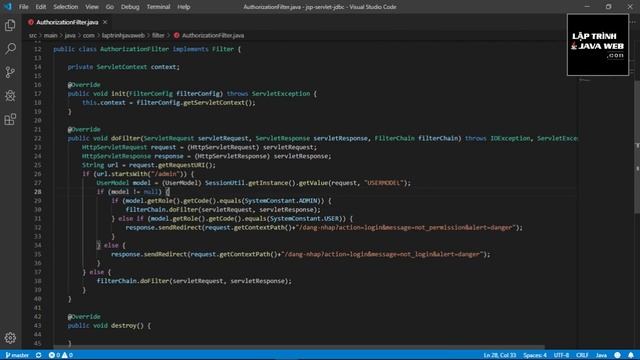This screenshot has width=640, height=360.
Task: Click the Java file icon in breadcrumb
Action: [x=177, y=36]
